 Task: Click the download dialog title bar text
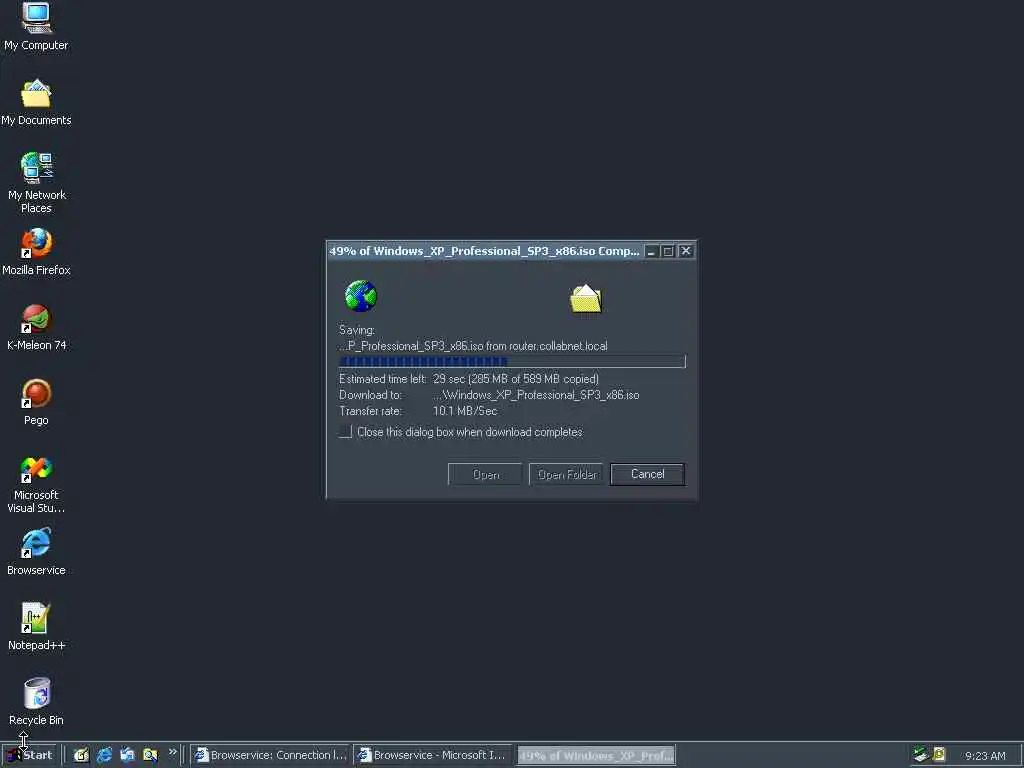pos(484,251)
